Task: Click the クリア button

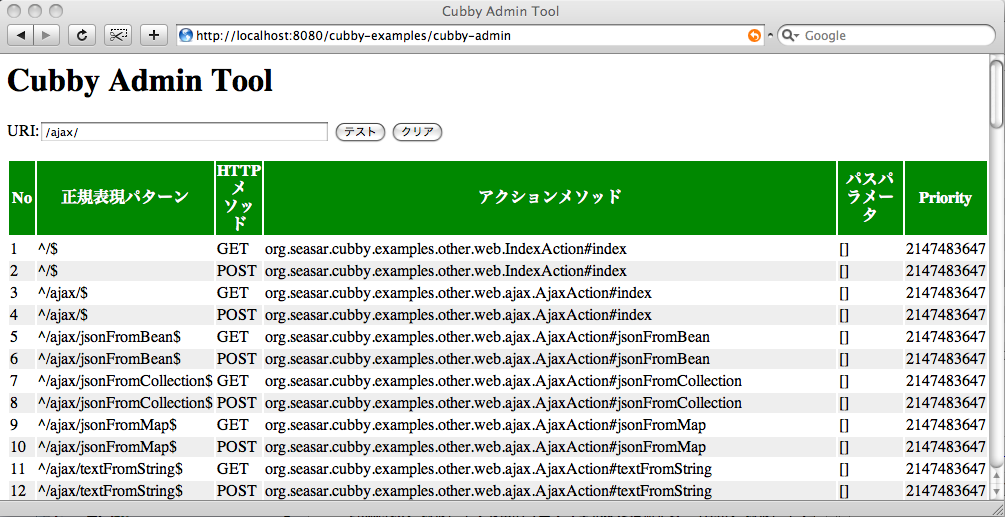Action: (x=417, y=132)
